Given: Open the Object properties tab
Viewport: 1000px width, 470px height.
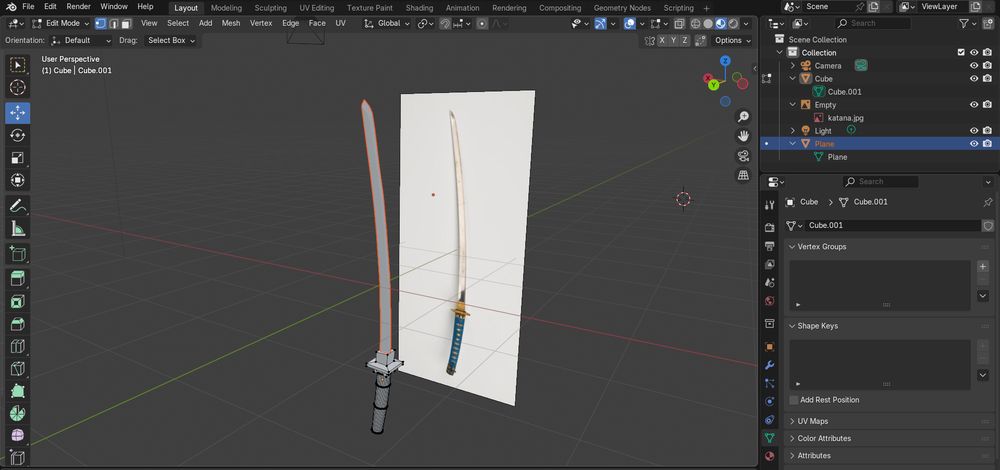Looking at the screenshot, I should [770, 347].
